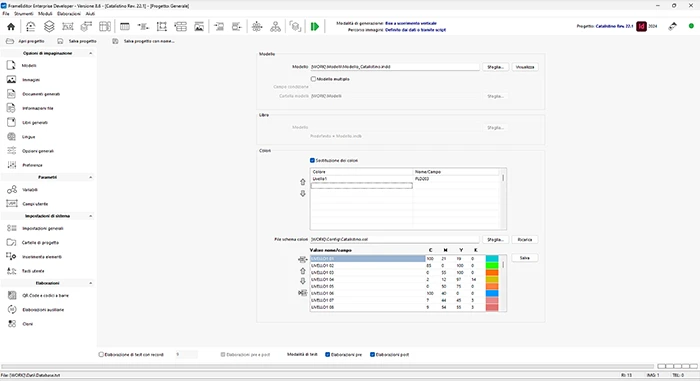Viewport: 700px width, 381px height.
Task: Toggle Elaborazioni post checkbox
Action: (x=372, y=355)
